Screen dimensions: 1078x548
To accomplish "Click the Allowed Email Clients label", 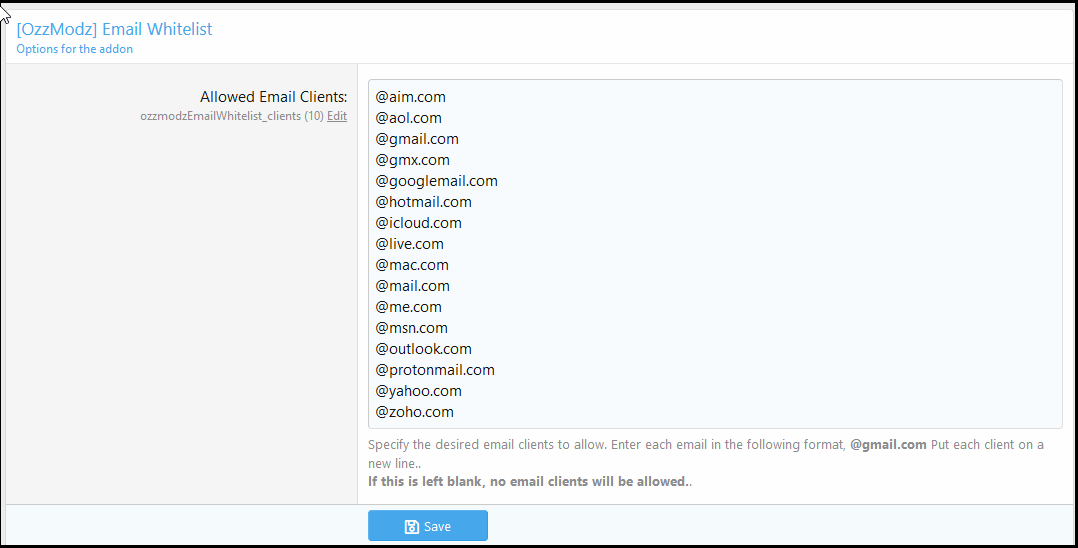I will click(274, 97).
